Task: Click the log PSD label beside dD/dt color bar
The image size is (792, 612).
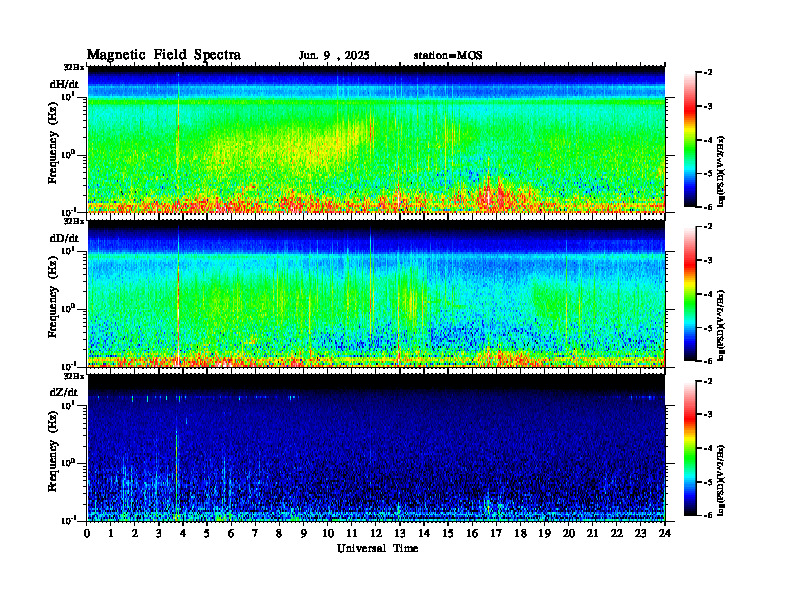Action: [x=722, y=325]
